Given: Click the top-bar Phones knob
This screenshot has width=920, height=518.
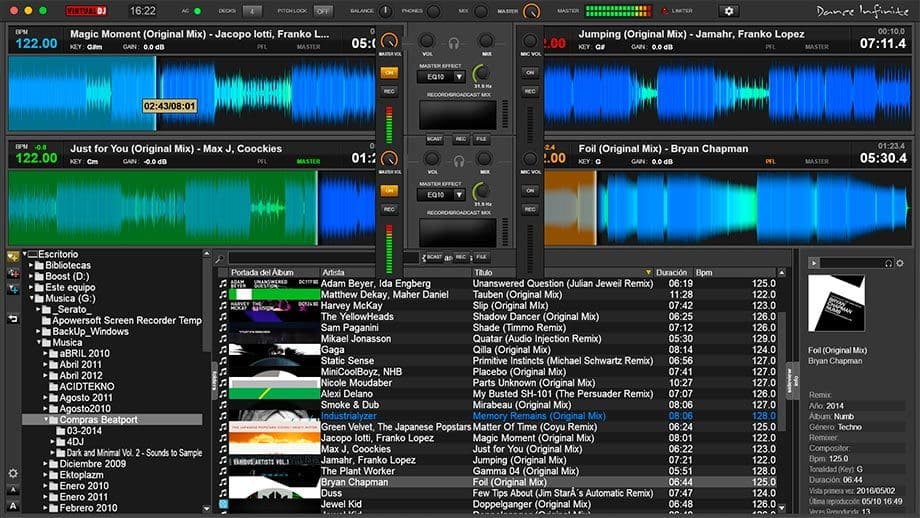Looking at the screenshot, I should coord(434,11).
